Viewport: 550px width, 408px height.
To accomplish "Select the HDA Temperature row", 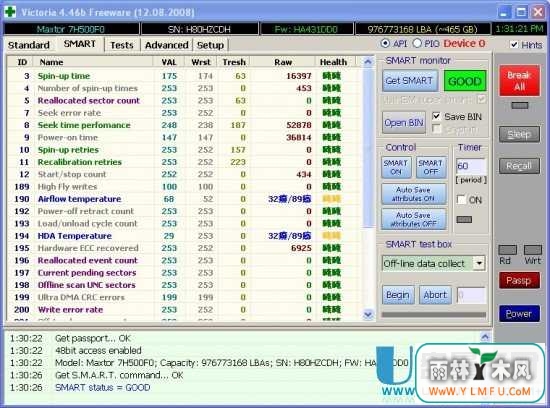I will (x=184, y=236).
